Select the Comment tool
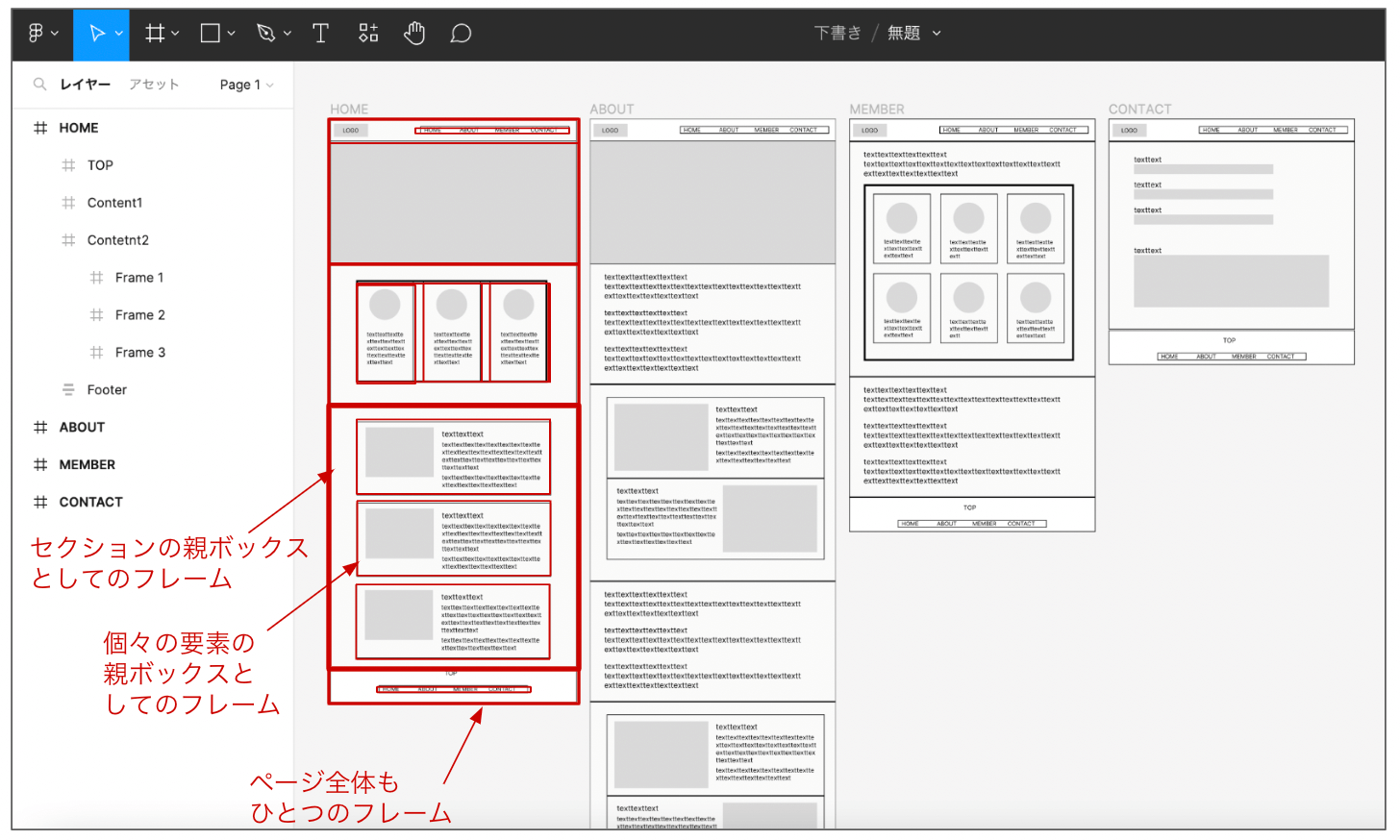Viewport: 1400px width, 840px height. (461, 34)
